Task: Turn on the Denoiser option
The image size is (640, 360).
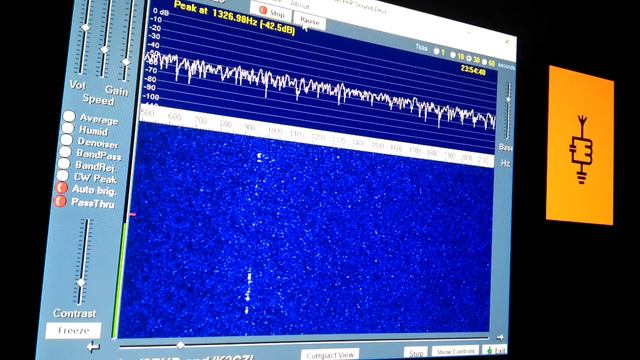Action: [66, 140]
